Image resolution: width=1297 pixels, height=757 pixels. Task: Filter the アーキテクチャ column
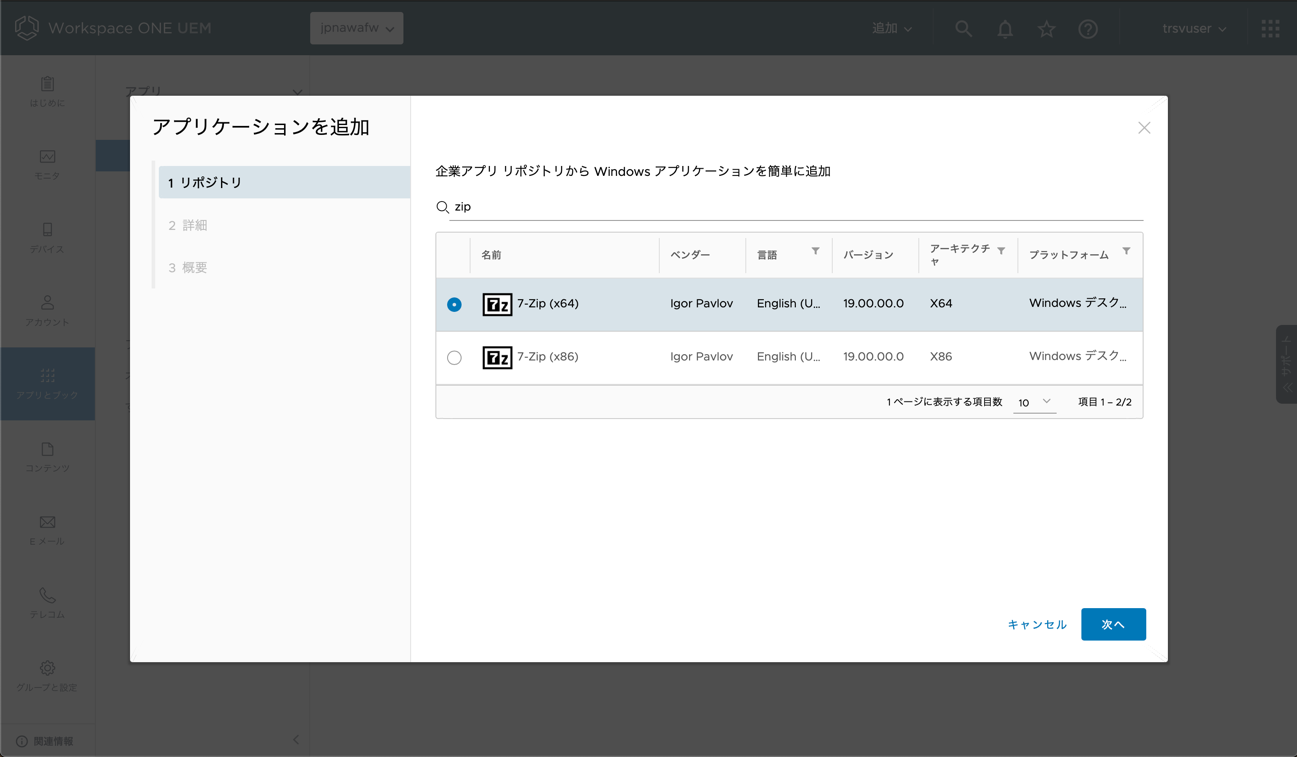1001,251
